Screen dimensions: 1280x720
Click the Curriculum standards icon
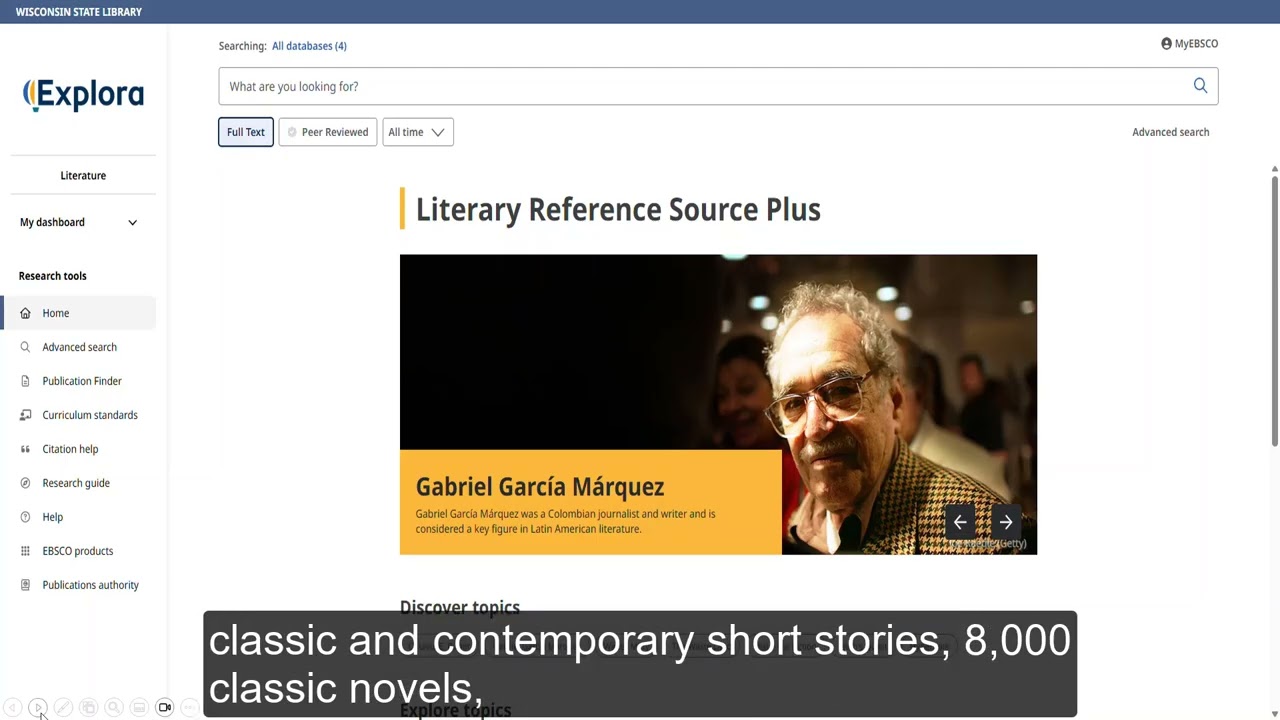pyautogui.click(x=25, y=415)
